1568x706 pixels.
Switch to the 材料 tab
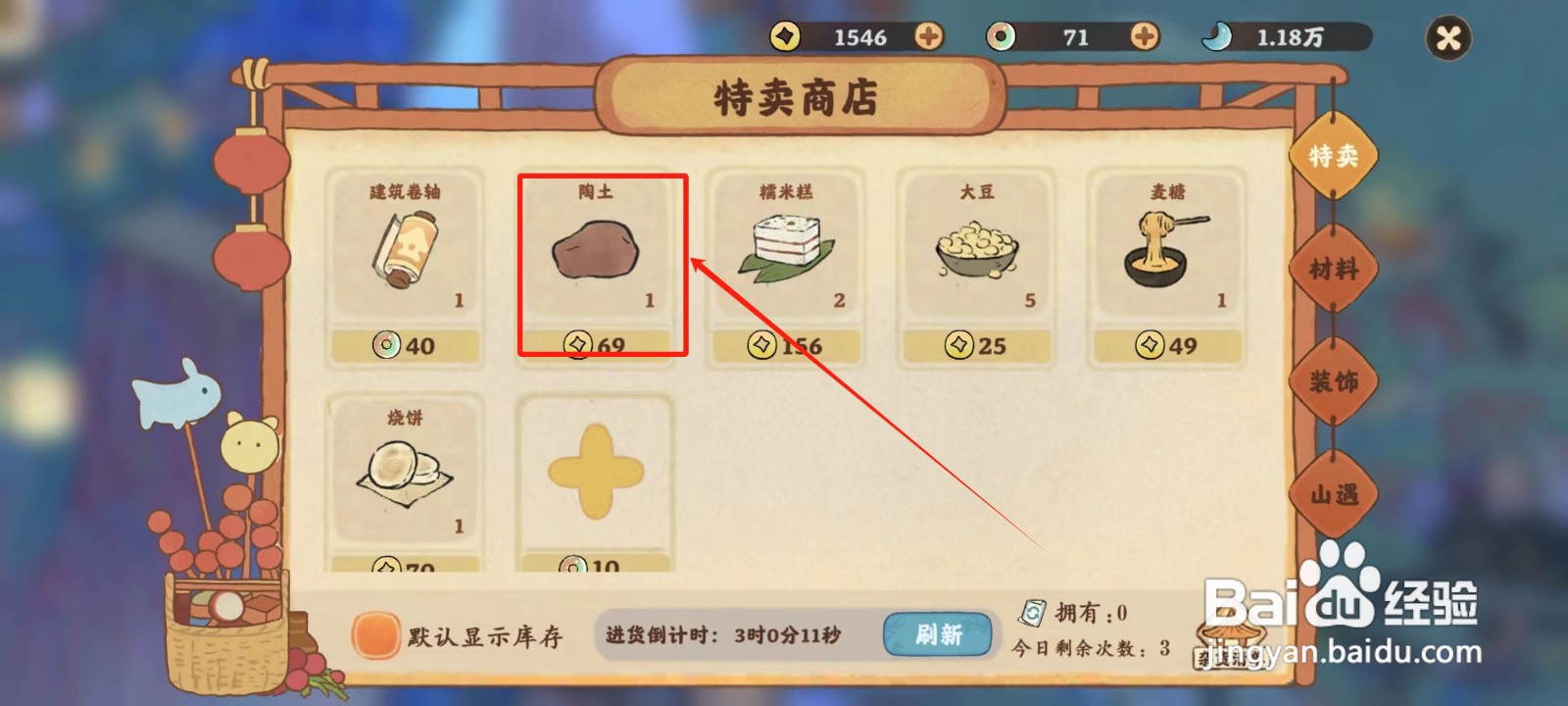(1334, 268)
